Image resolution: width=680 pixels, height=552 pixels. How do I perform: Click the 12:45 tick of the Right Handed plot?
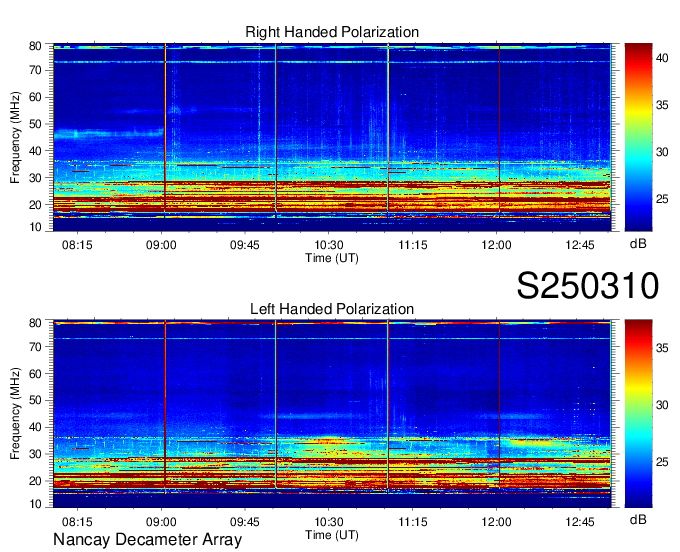(x=580, y=245)
